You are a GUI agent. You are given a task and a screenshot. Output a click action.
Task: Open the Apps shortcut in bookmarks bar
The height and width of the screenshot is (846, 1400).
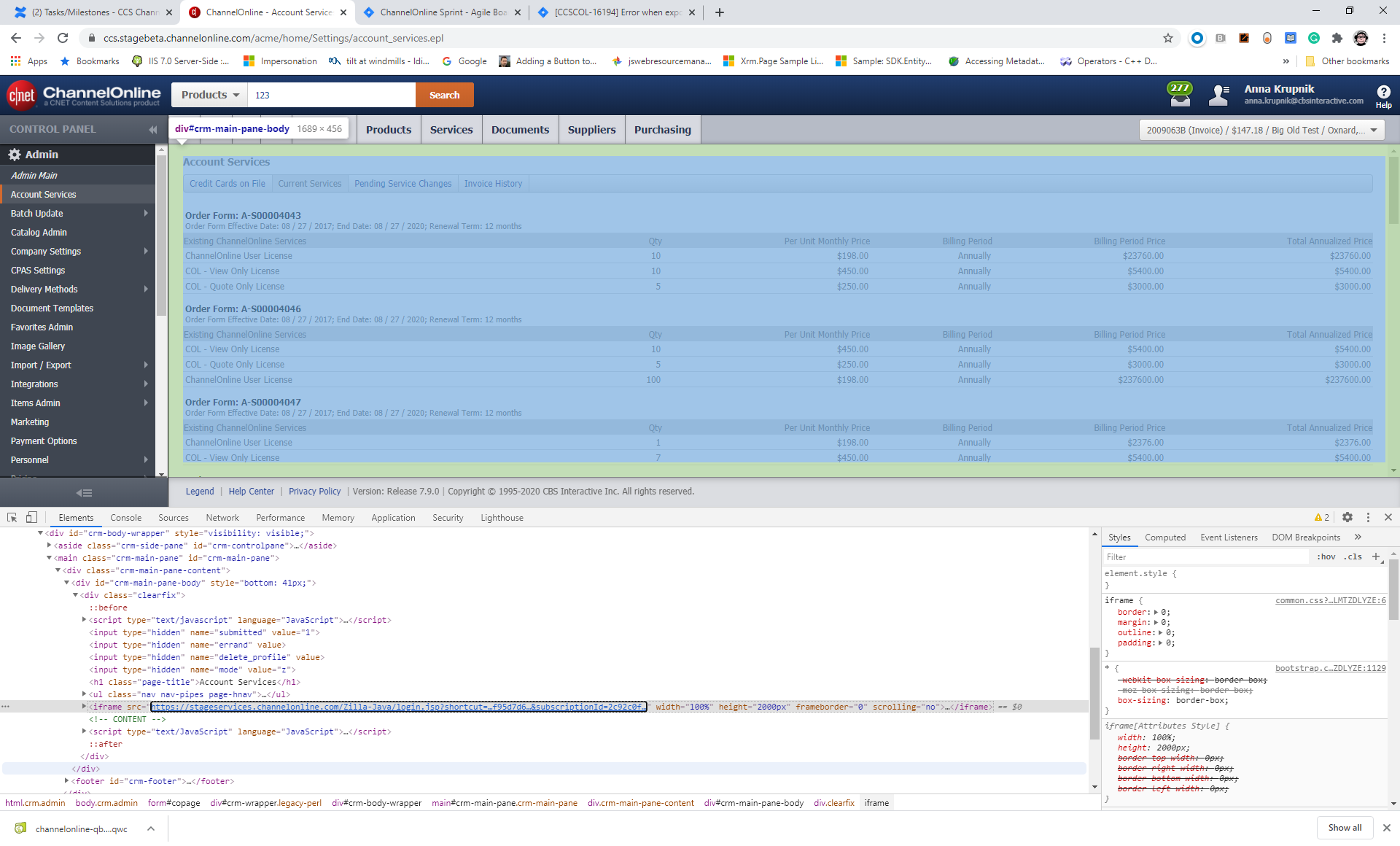[29, 61]
